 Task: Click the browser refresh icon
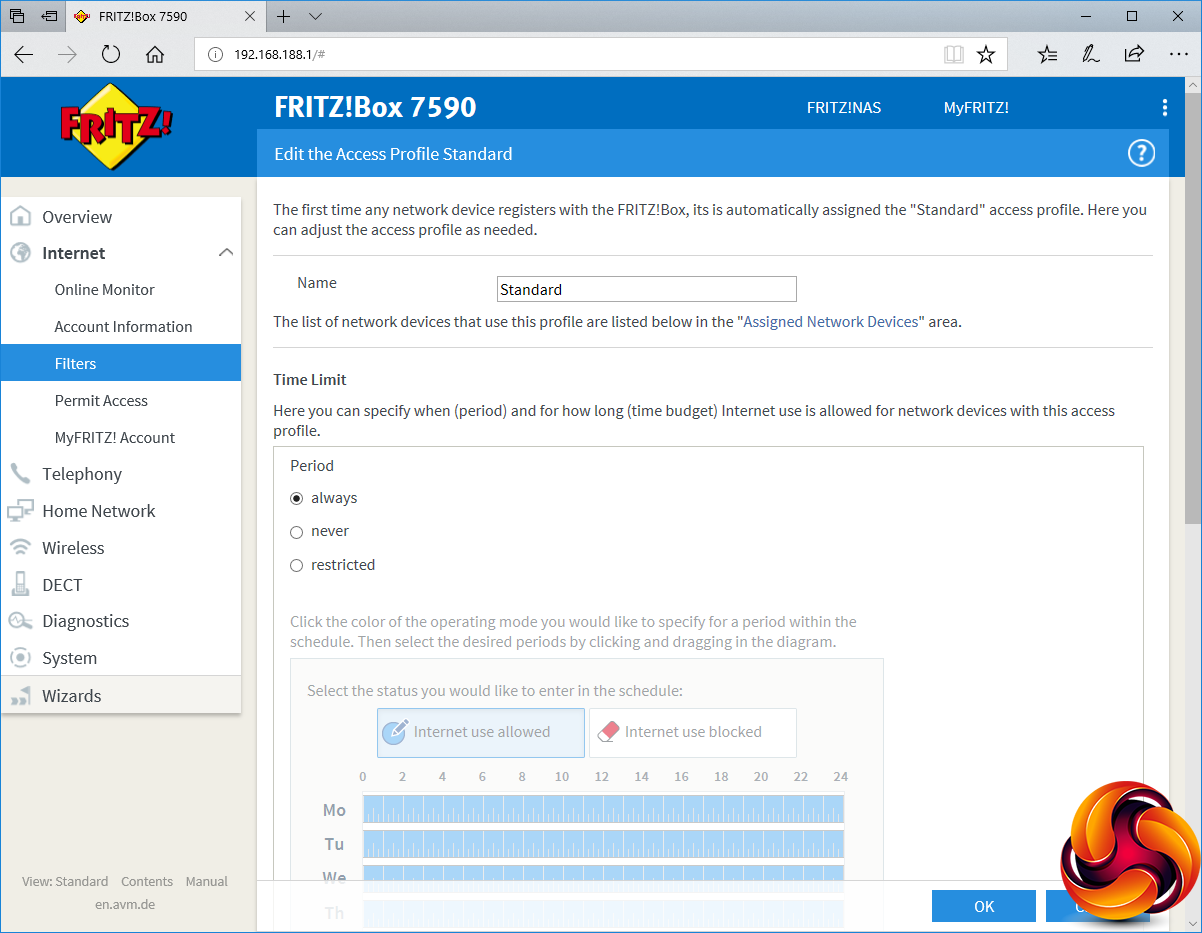(x=111, y=55)
